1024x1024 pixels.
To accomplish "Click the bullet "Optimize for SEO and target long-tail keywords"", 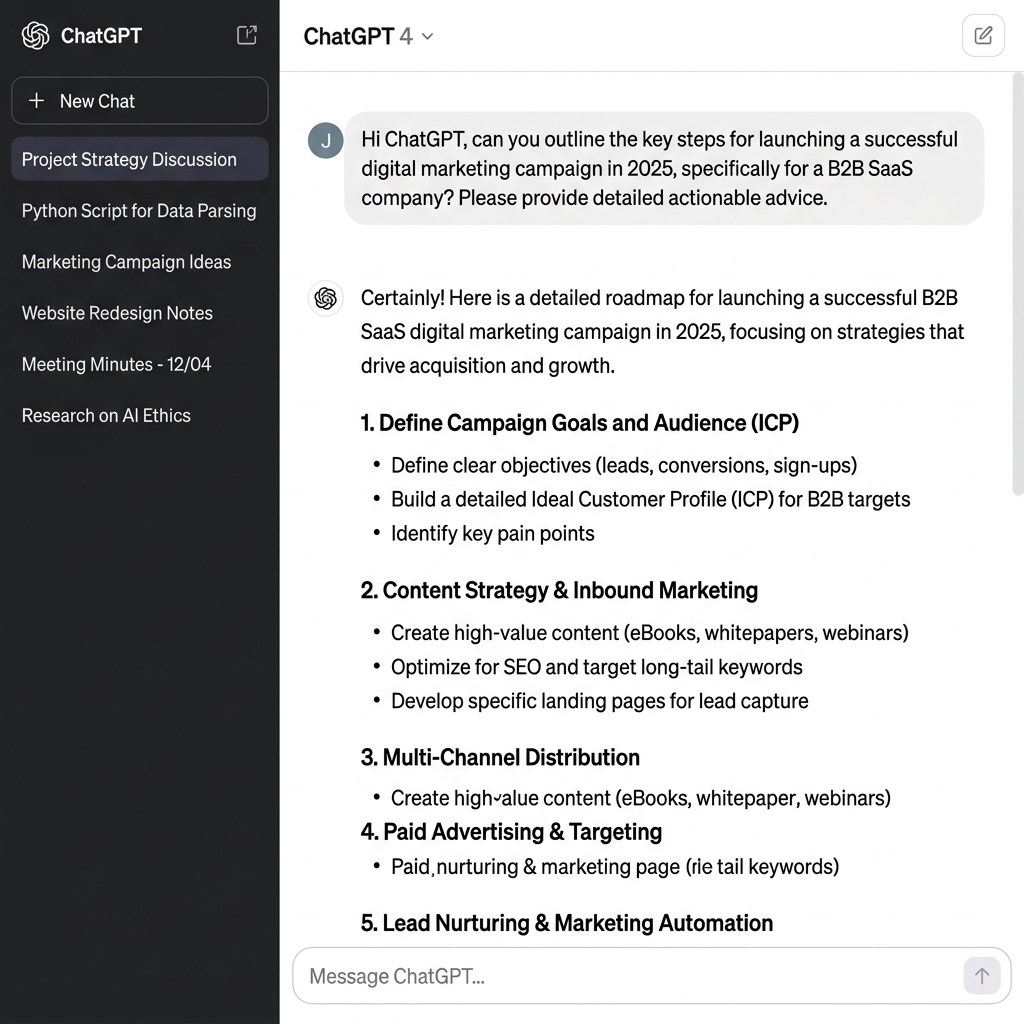I will [596, 667].
